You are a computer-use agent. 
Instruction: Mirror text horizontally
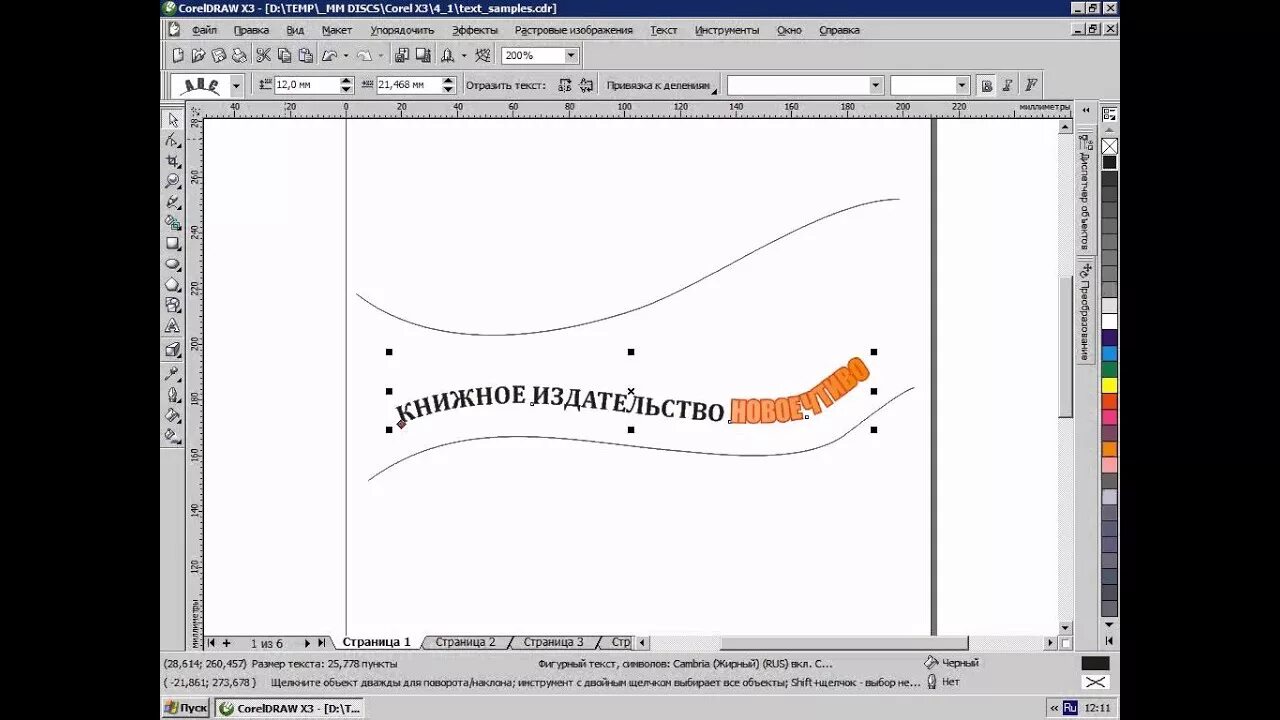[565, 85]
